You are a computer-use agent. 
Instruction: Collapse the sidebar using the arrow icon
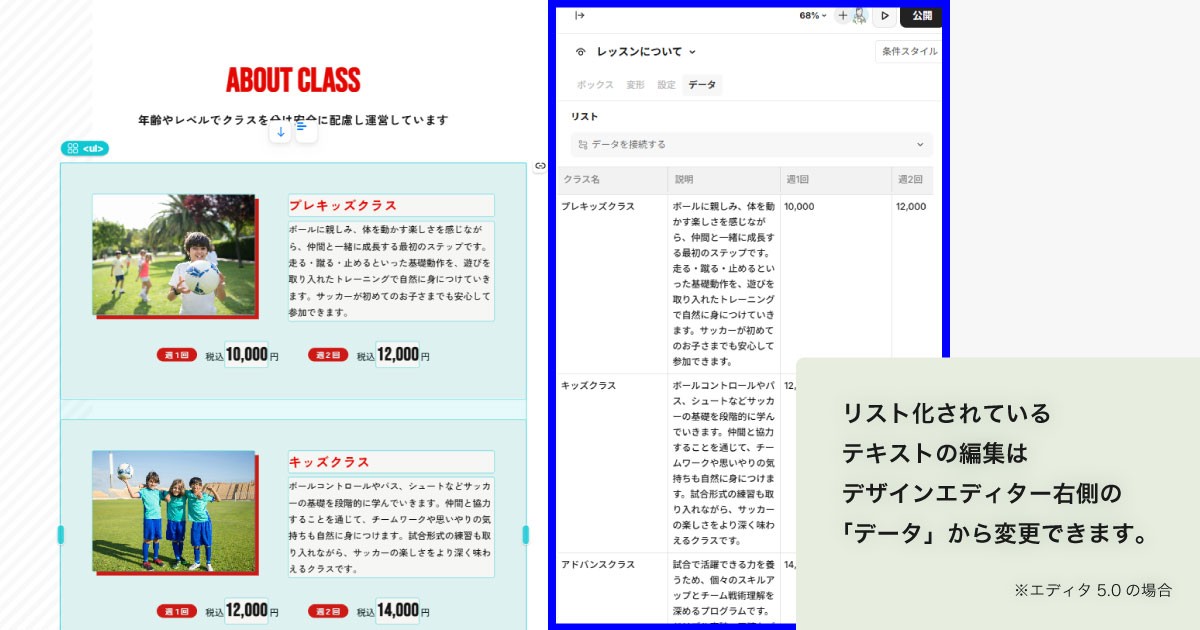click(578, 16)
